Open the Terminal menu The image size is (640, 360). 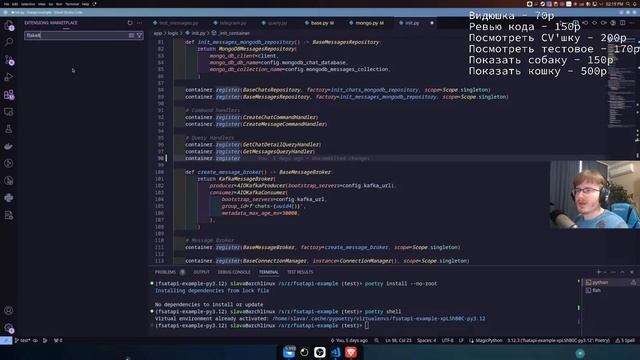pyautogui.click(x=72, y=4)
